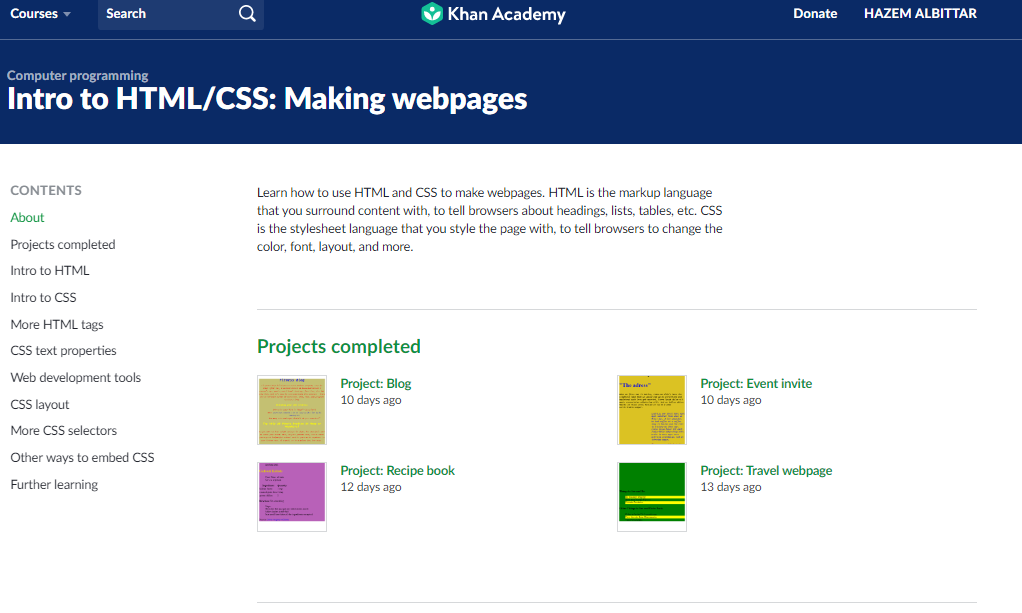1022x613 pixels.
Task: Open Web development tools section
Action: pos(76,378)
